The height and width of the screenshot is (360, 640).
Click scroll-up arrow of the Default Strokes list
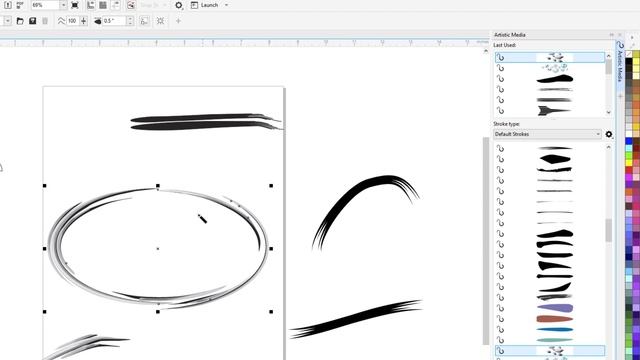(609, 147)
